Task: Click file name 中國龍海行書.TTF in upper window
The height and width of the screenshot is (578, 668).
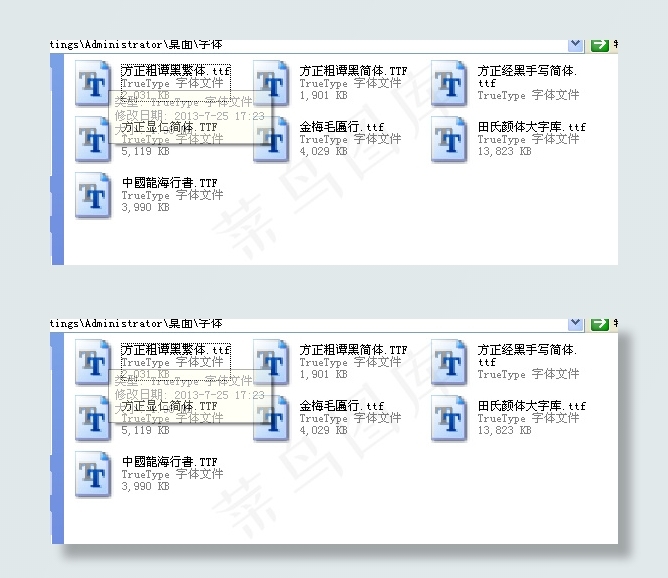Action: (169, 183)
